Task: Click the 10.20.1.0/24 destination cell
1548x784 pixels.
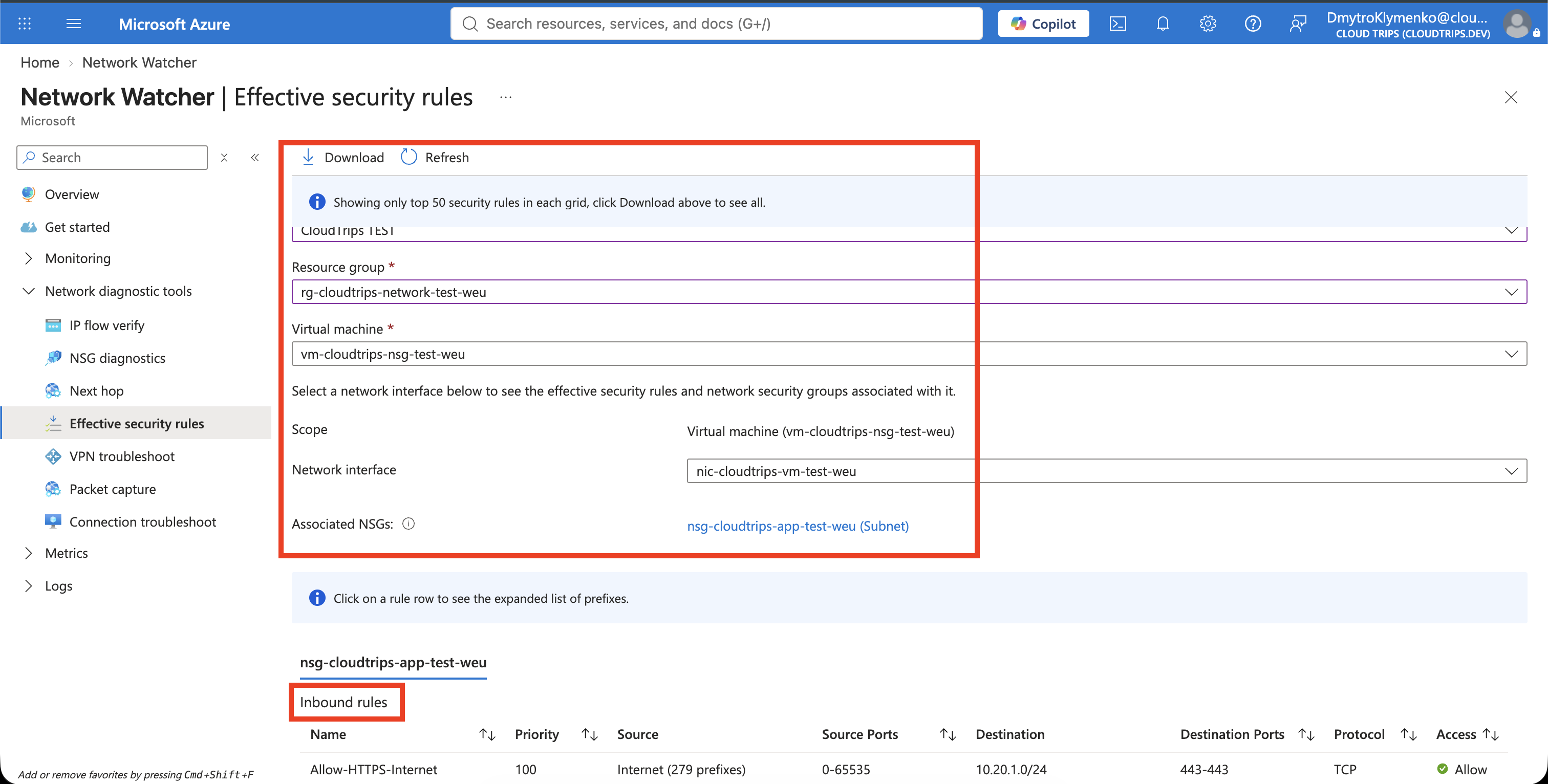Action: click(1011, 770)
